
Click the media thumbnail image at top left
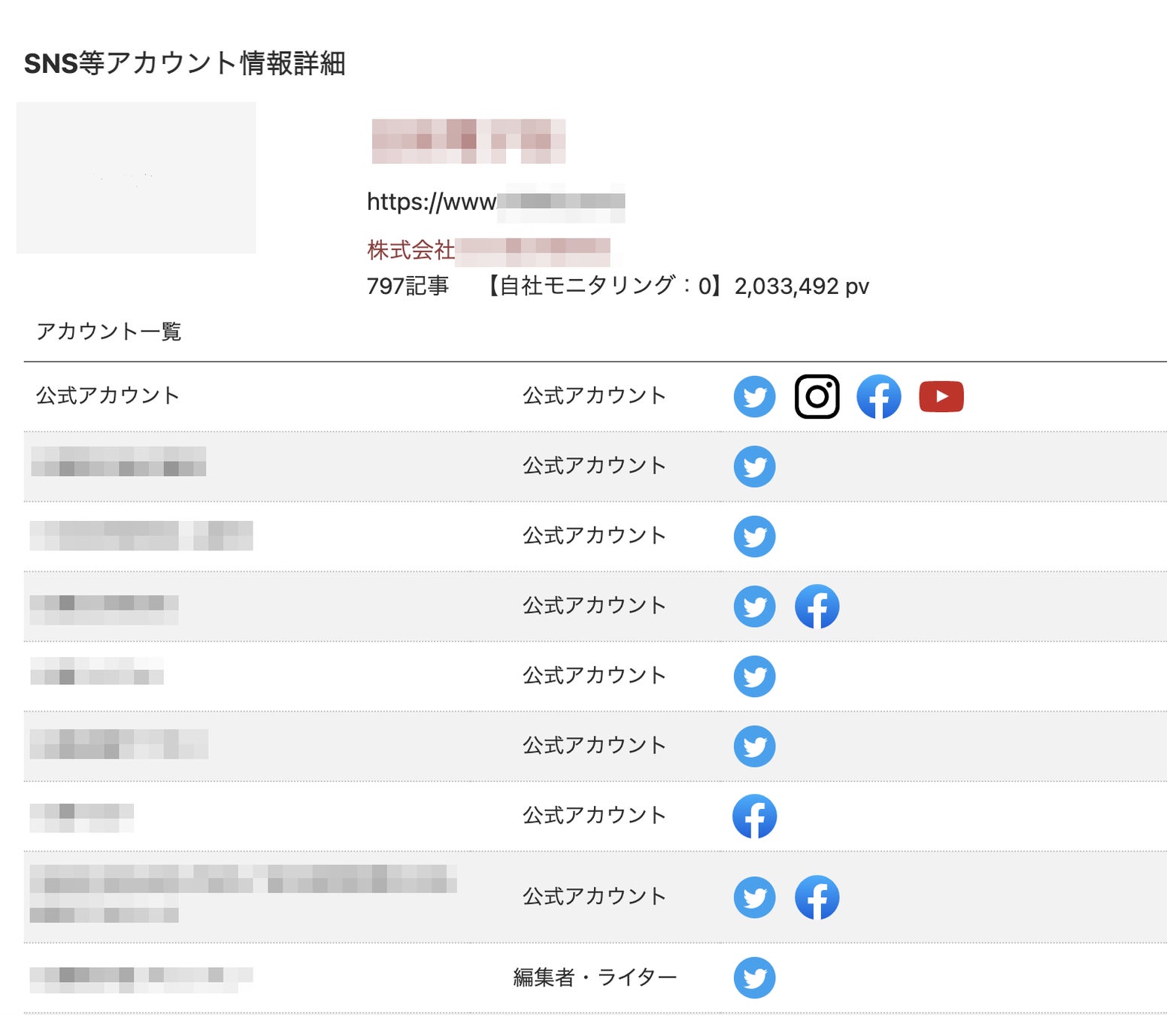point(136,177)
